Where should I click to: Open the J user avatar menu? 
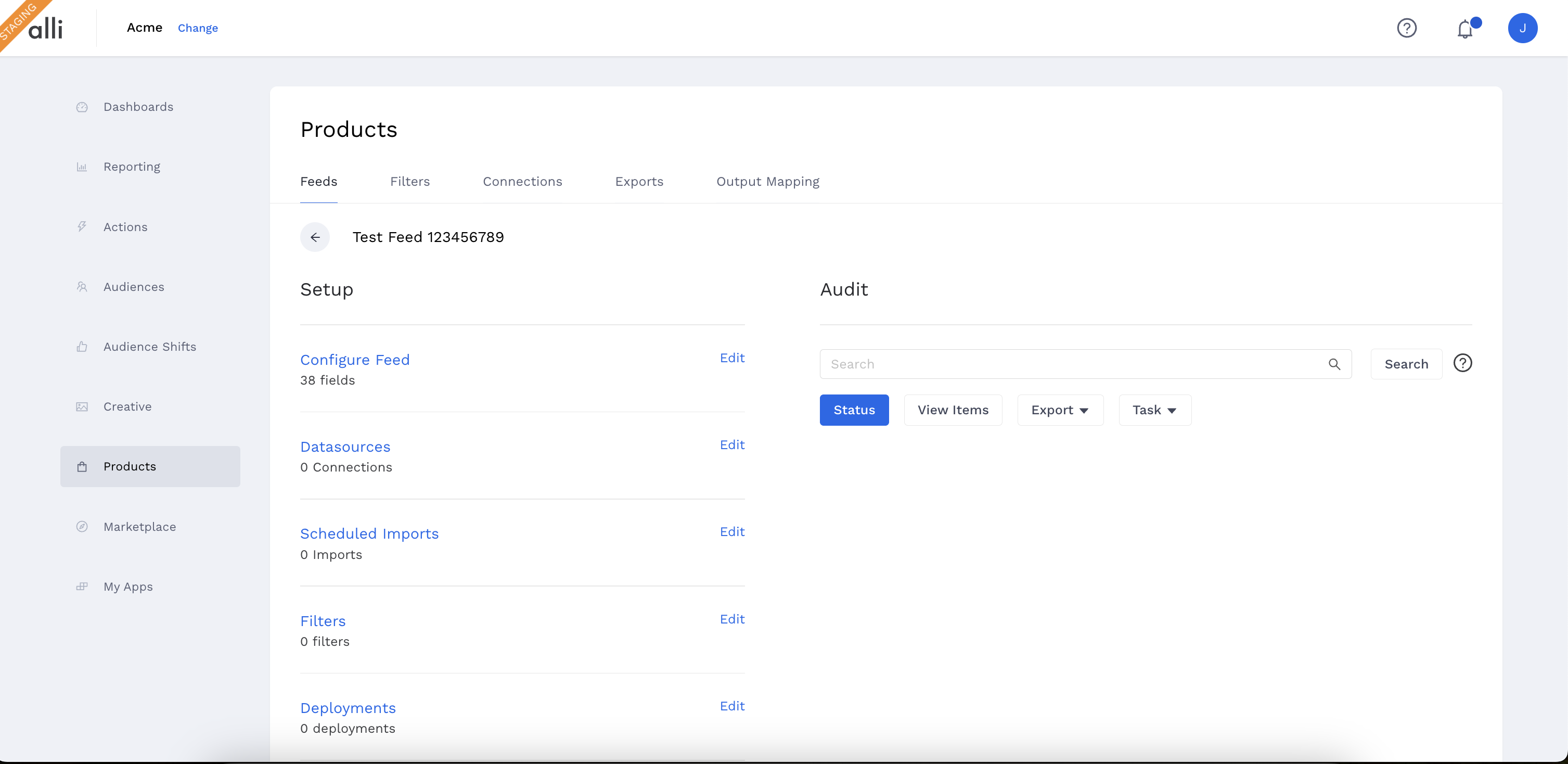coord(1522,28)
